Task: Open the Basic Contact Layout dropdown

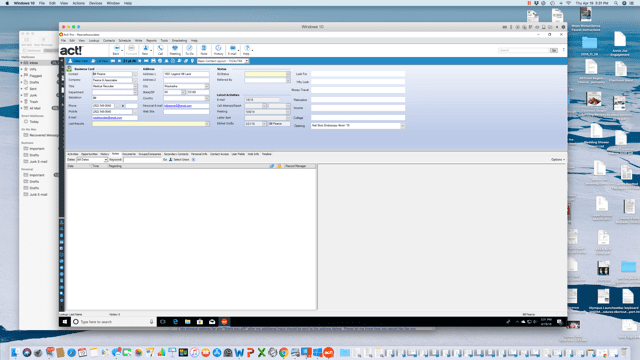Action: tap(223, 61)
